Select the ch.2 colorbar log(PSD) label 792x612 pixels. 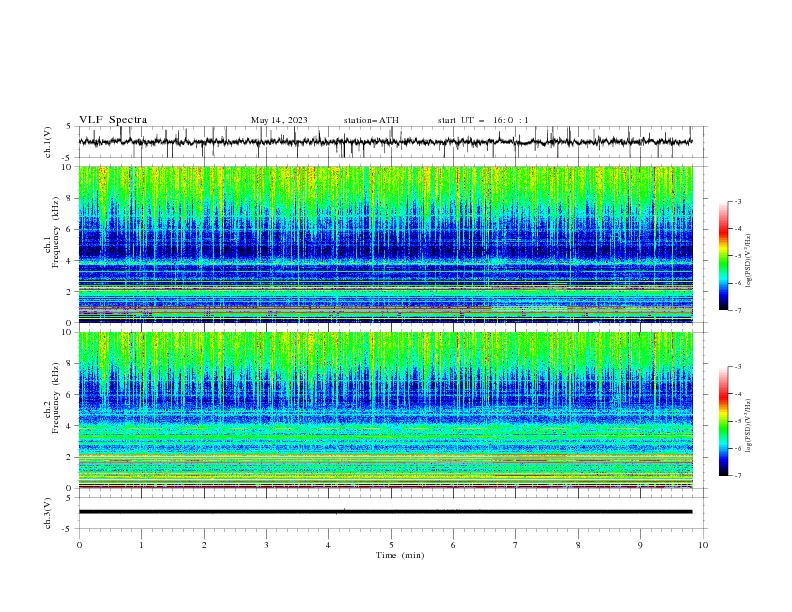748,426
